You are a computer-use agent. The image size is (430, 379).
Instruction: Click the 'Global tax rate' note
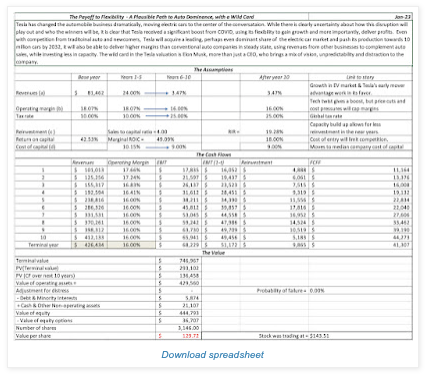[326, 116]
